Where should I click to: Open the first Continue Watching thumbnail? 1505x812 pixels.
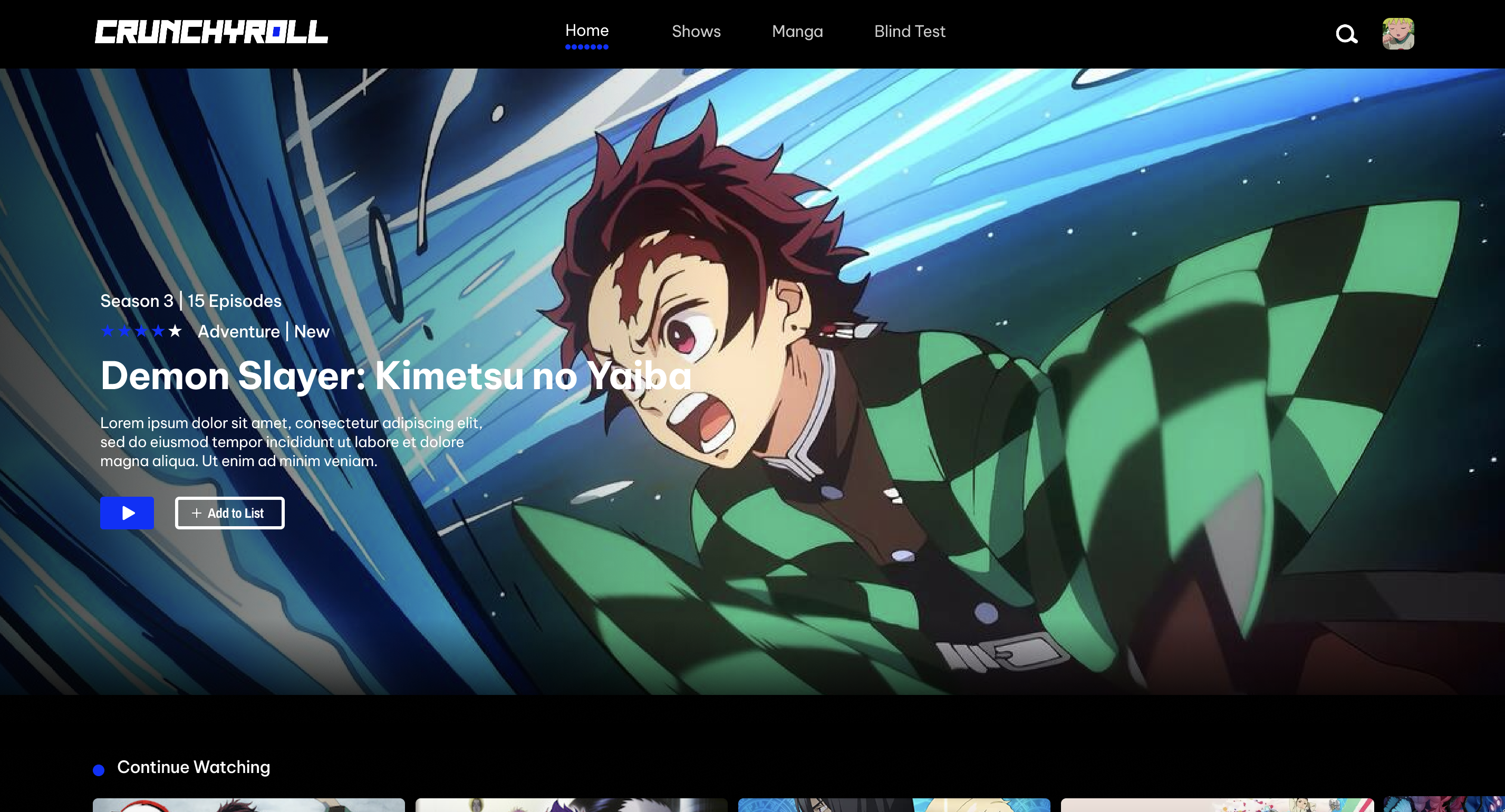[x=248, y=805]
